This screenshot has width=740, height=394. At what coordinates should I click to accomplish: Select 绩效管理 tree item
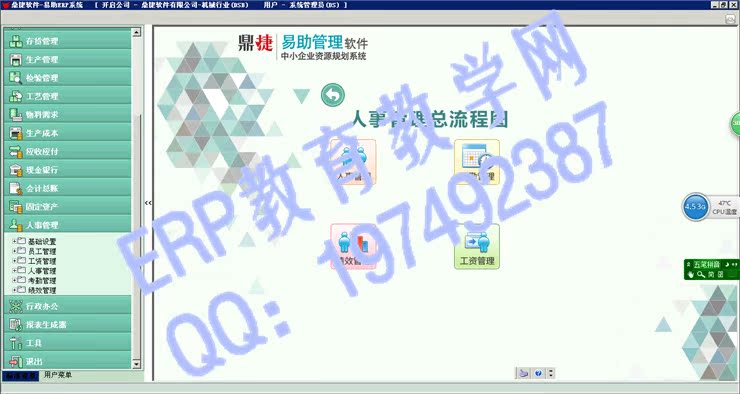coord(42,290)
